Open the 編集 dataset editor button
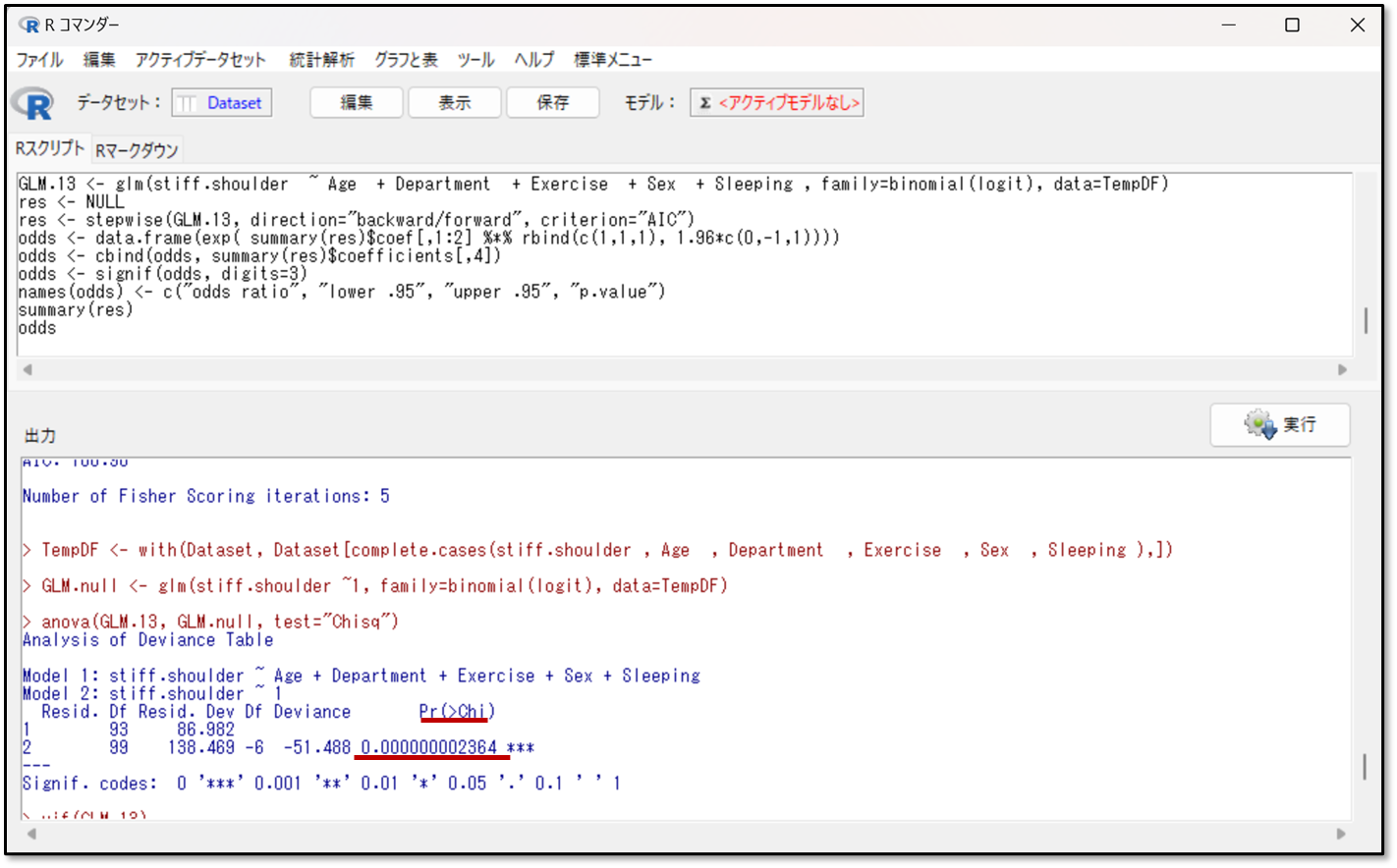This screenshot has width=1397, height=868. 356,103
